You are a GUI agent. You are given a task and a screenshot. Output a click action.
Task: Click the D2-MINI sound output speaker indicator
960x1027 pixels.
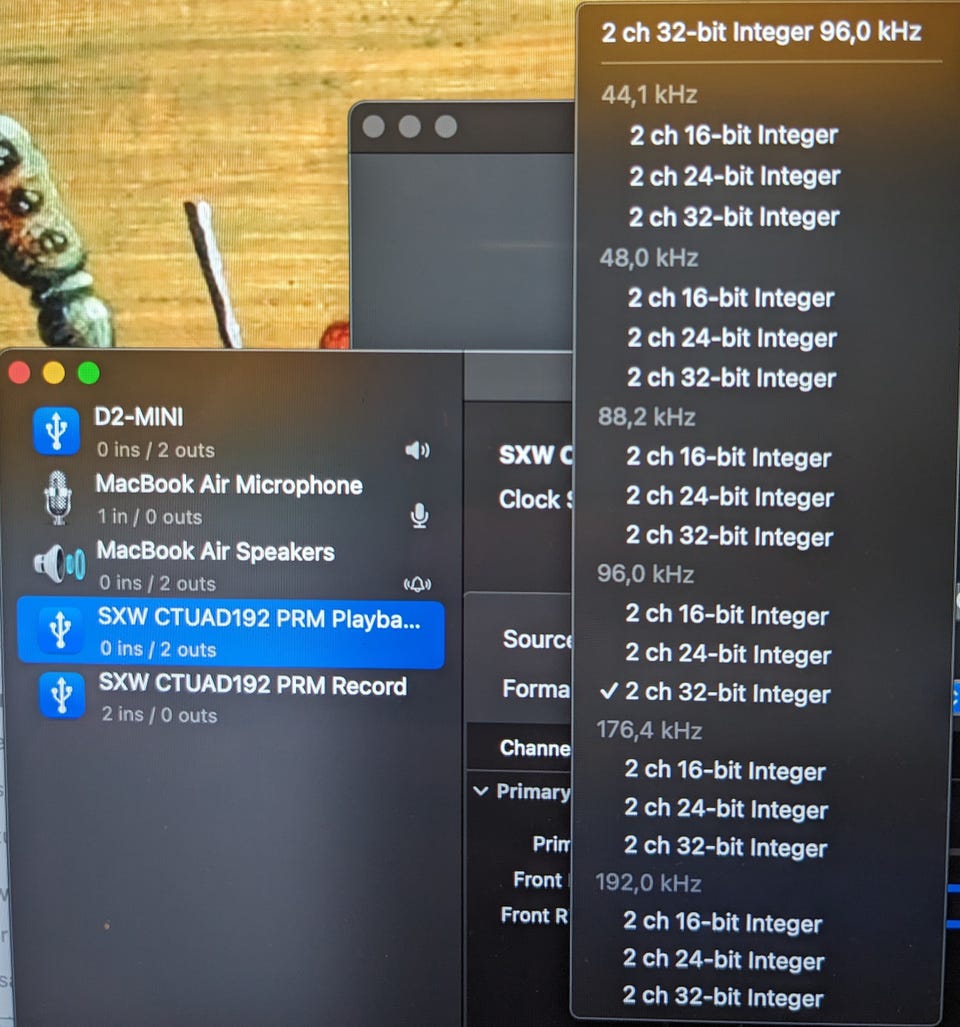(417, 450)
